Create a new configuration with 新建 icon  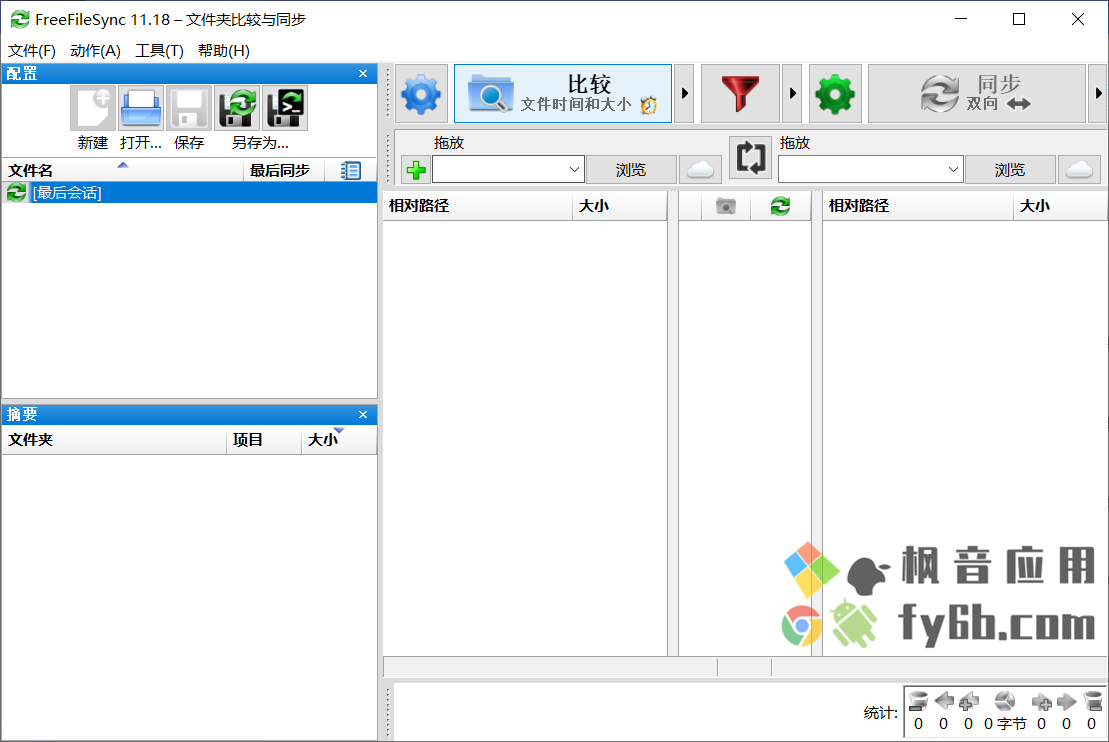click(93, 108)
